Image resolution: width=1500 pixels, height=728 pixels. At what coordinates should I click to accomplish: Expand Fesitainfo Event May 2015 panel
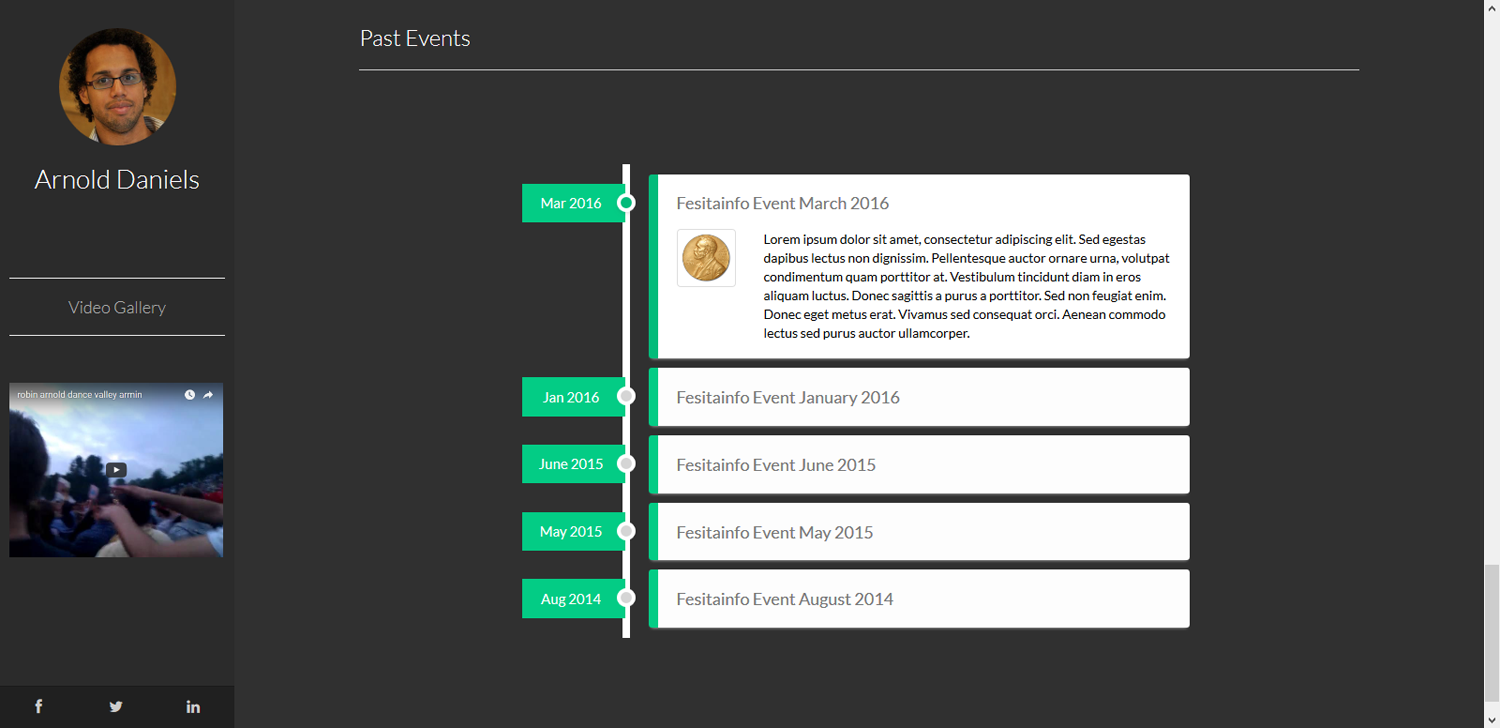point(774,532)
